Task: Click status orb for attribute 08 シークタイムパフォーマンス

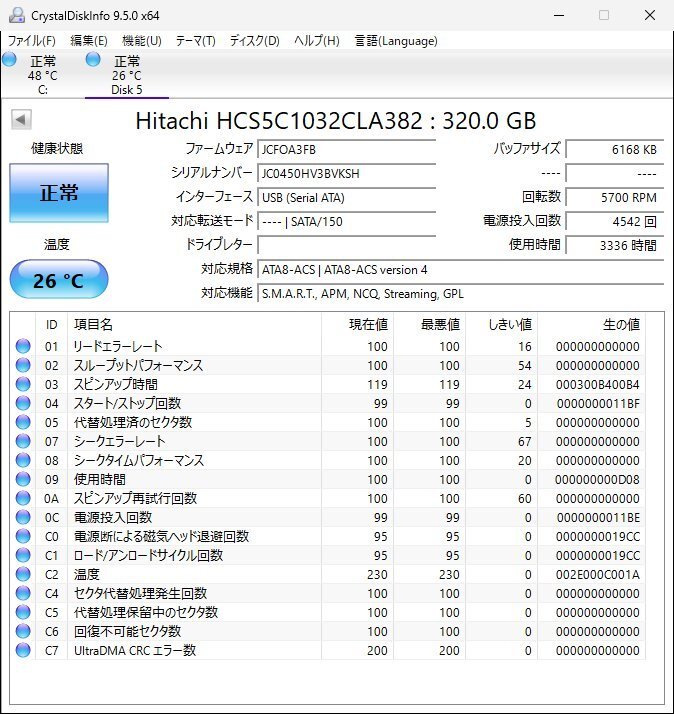Action: click(23, 460)
